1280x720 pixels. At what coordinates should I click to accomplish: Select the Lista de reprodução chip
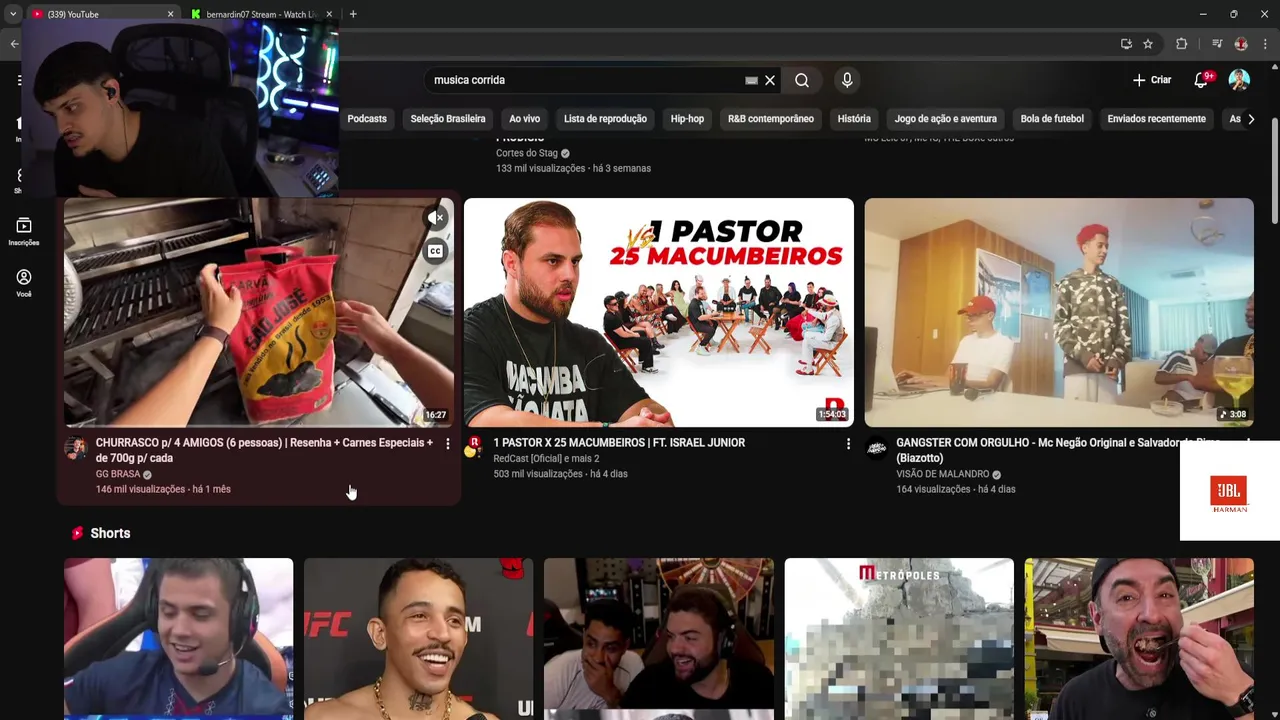coord(605,119)
